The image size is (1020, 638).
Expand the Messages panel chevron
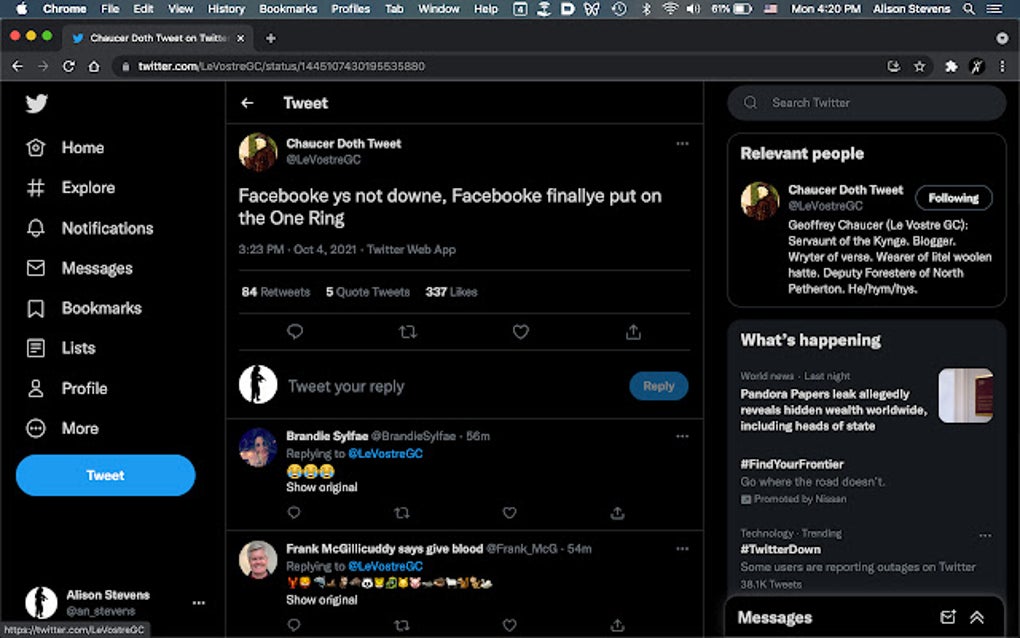(x=977, y=617)
